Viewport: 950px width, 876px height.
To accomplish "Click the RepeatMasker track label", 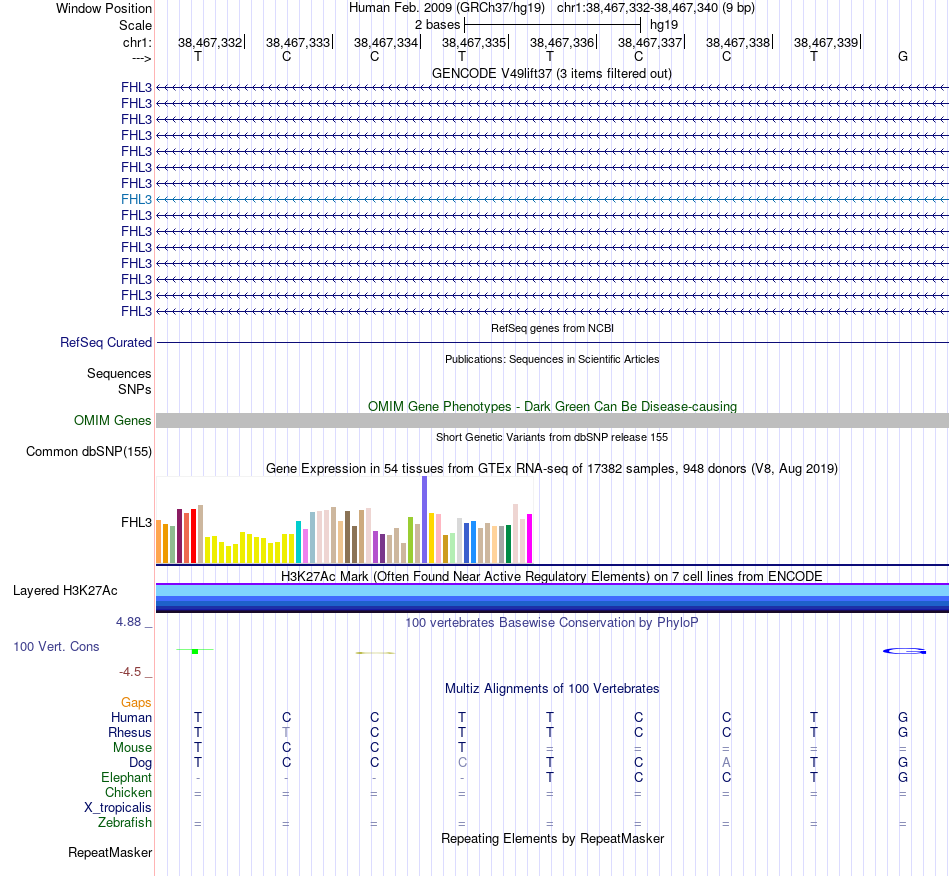I will point(110,852).
